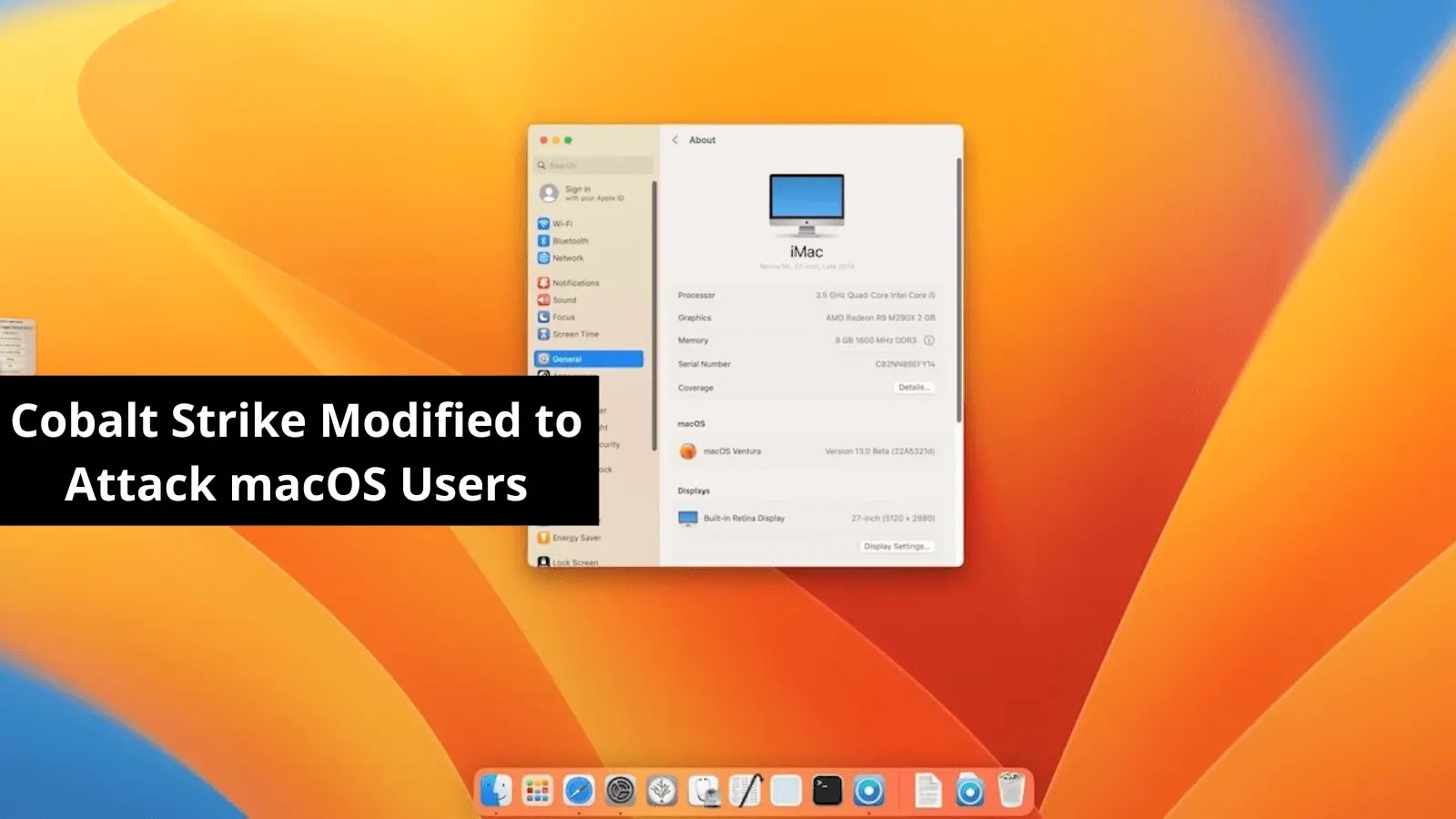This screenshot has width=1456, height=819.
Task: Click the sidebar vertical scrollbar
Action: click(x=654, y=317)
